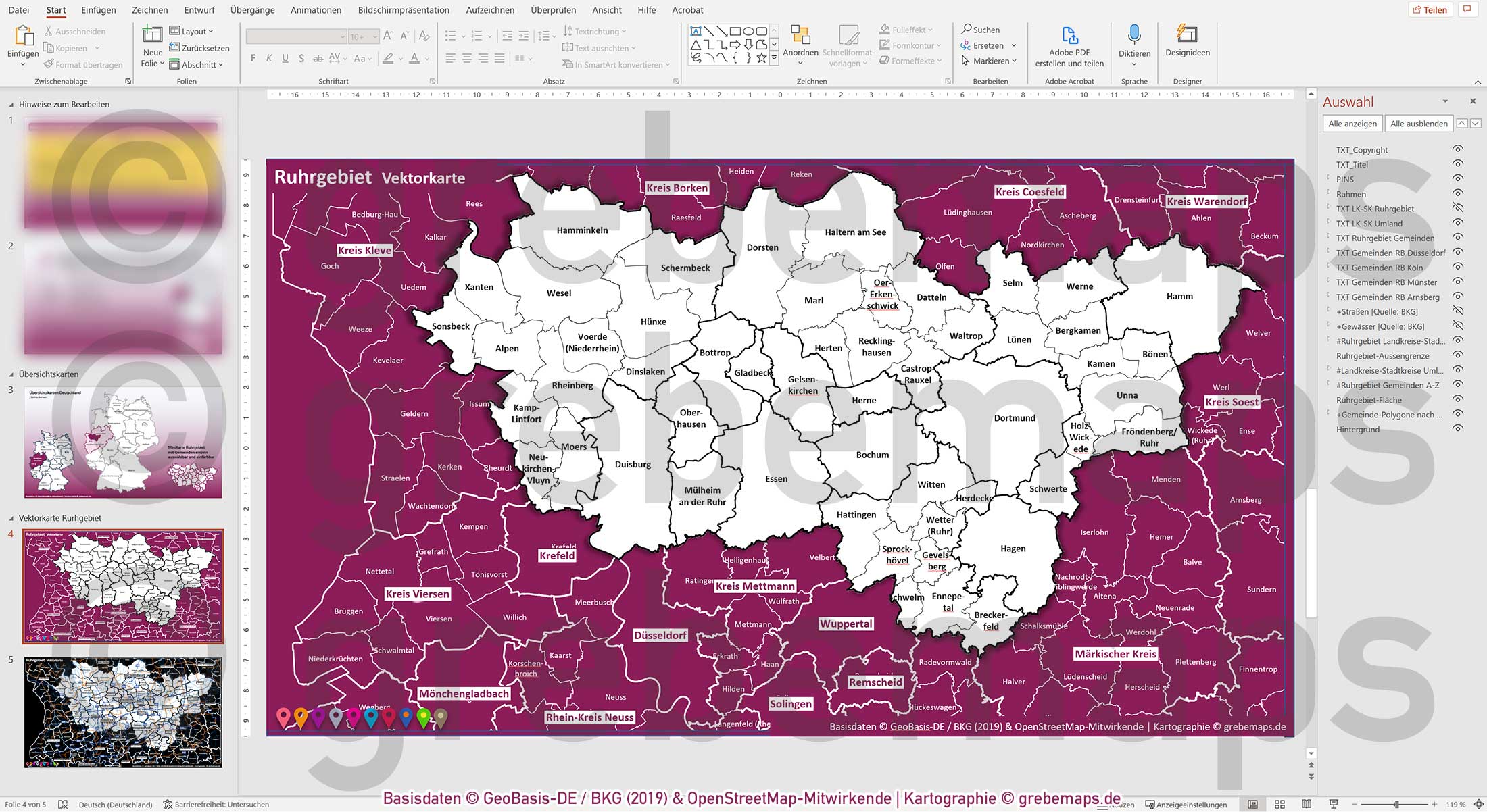Select the In SmartArt konvertieren icon
This screenshot has height=812, width=1487.
pyautogui.click(x=570, y=65)
